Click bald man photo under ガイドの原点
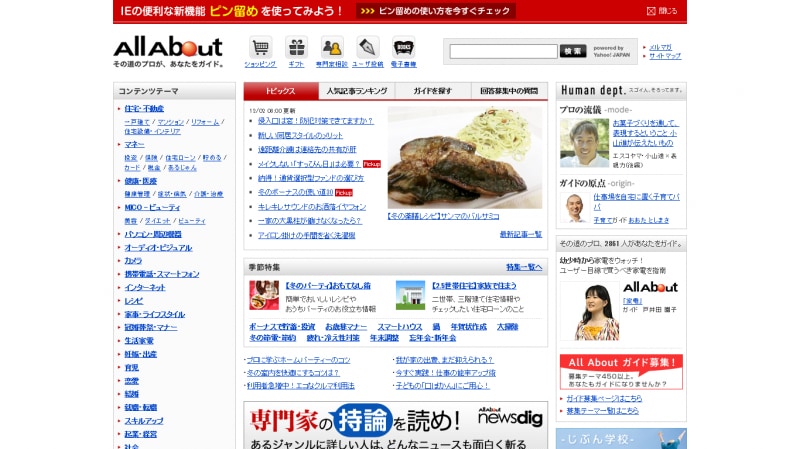Viewport: 800px width, 449px height. pyautogui.click(x=574, y=208)
